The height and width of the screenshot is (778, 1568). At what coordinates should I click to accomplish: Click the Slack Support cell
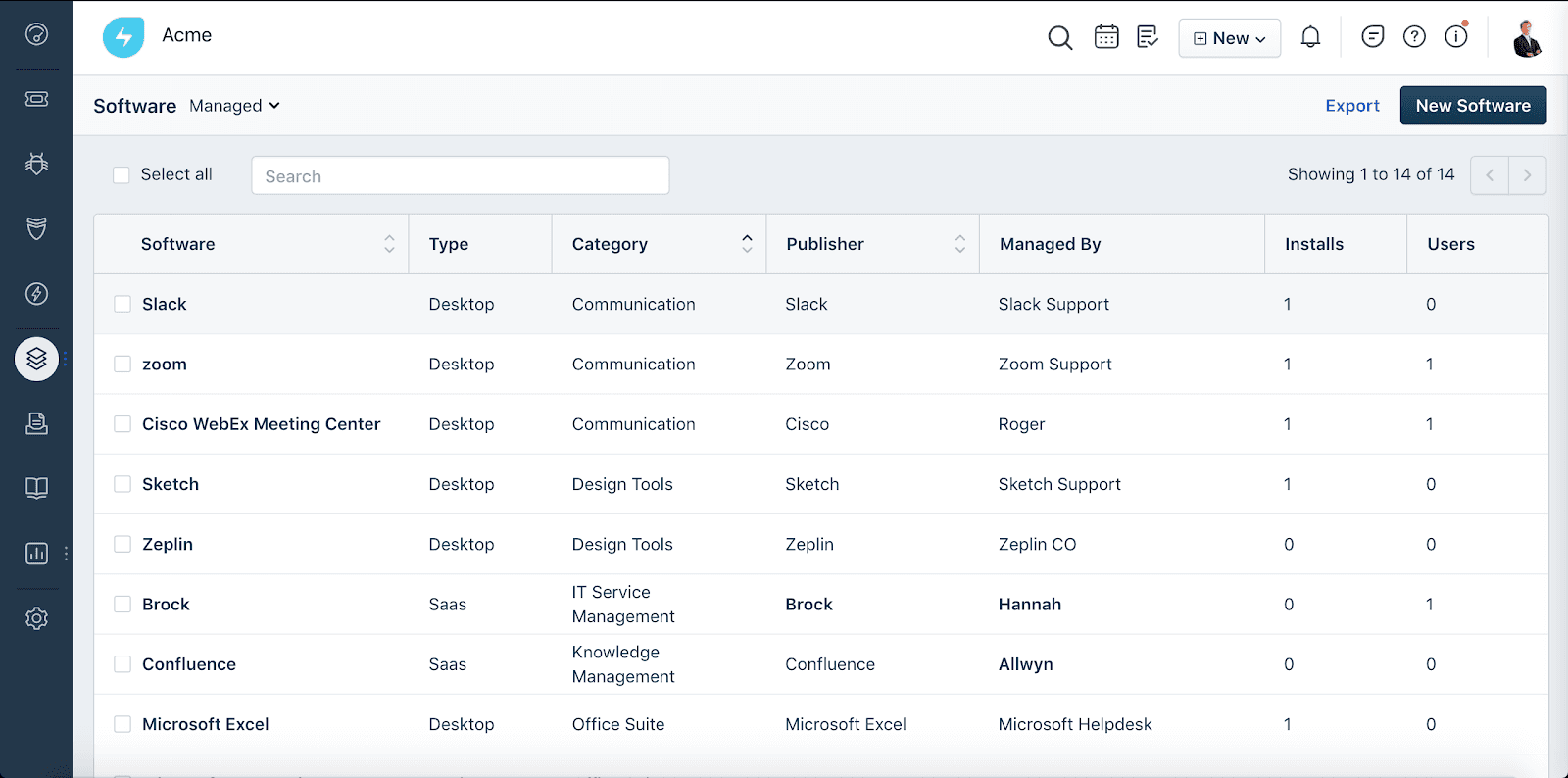1053,304
